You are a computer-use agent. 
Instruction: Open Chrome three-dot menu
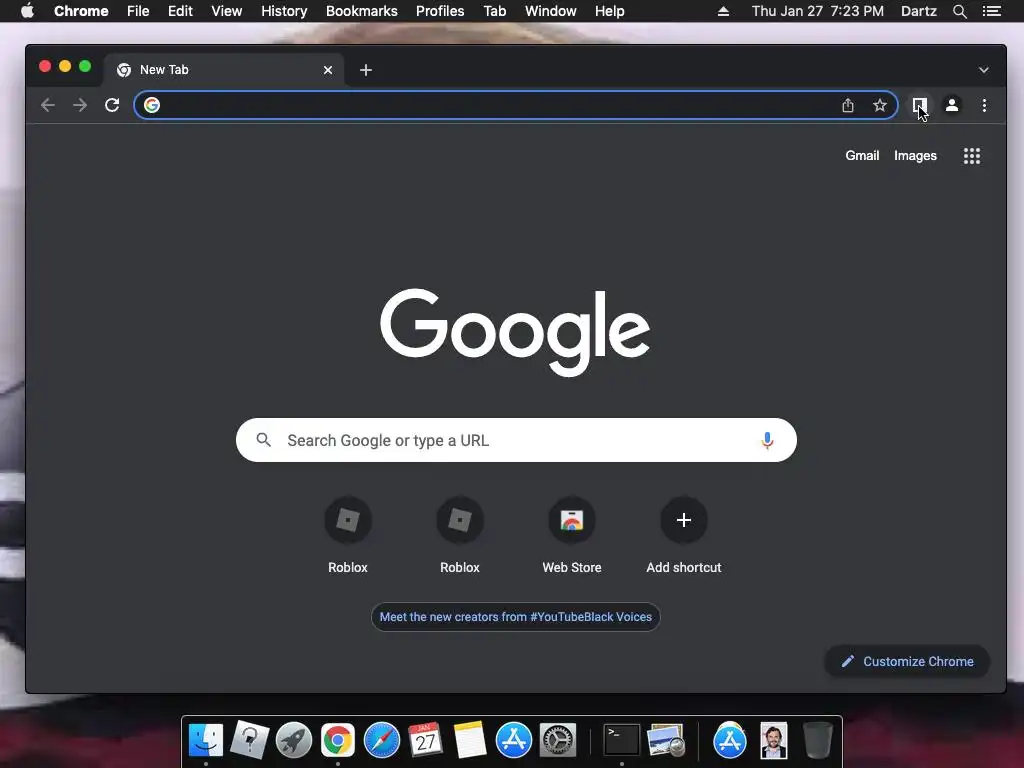tap(984, 105)
